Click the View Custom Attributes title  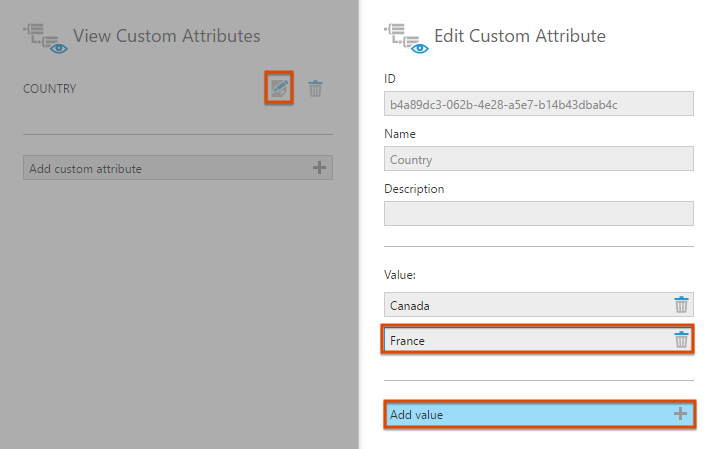tap(167, 36)
